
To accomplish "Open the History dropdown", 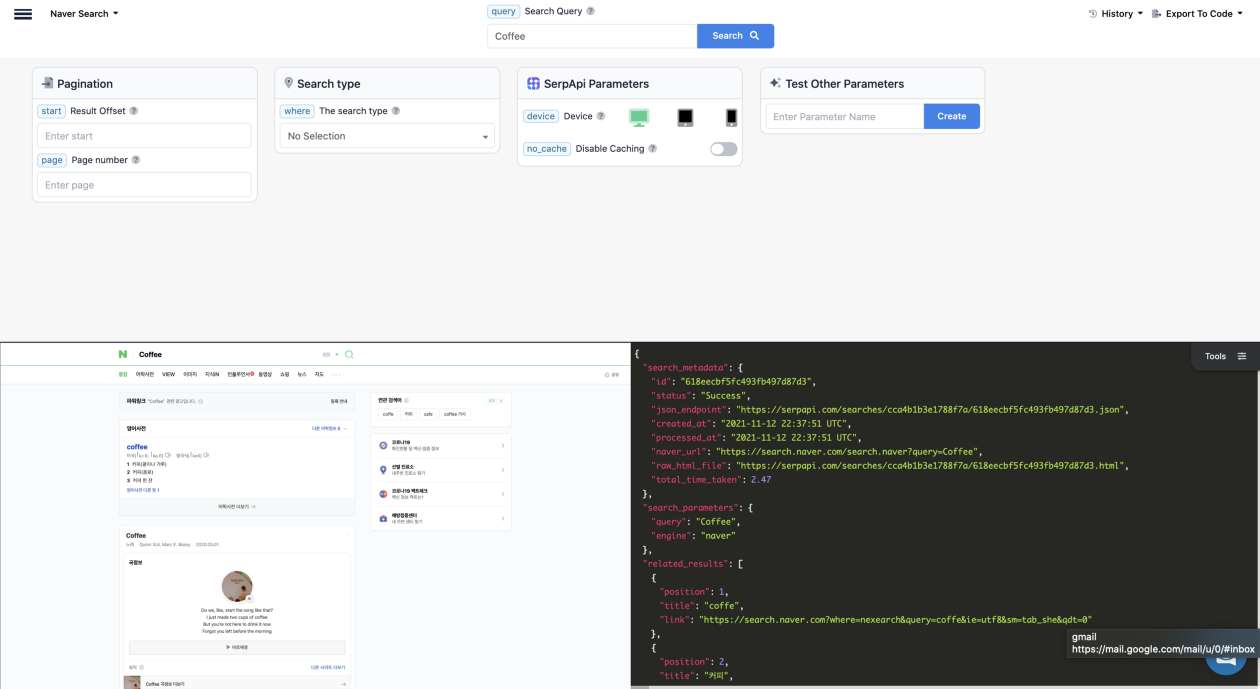I will coord(1116,14).
